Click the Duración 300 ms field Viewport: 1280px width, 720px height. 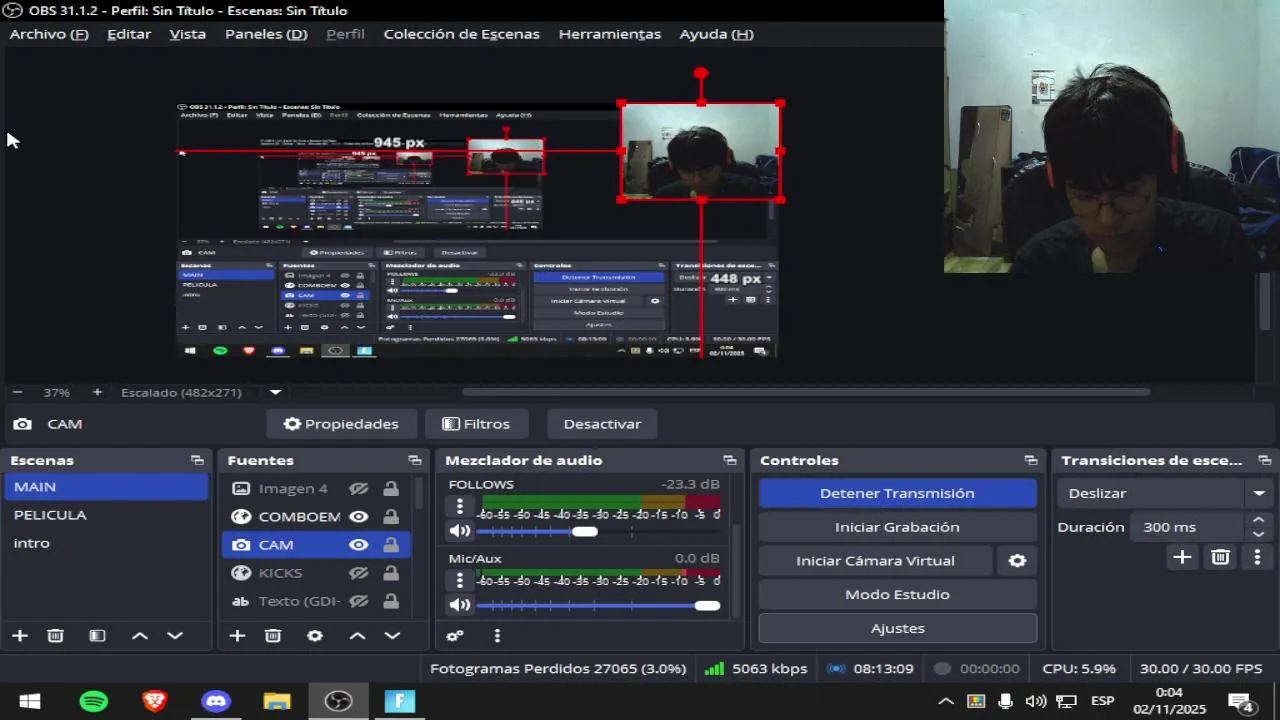1189,527
